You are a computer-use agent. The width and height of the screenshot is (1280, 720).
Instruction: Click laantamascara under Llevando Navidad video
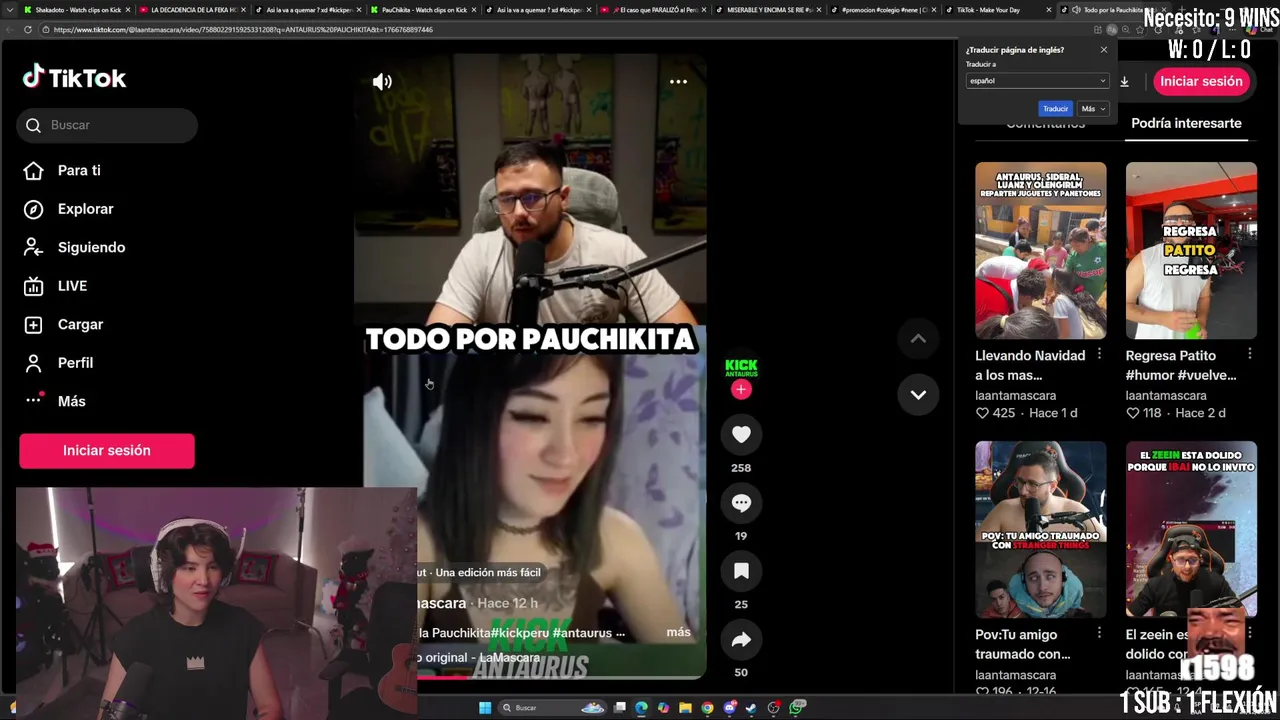tap(1015, 395)
